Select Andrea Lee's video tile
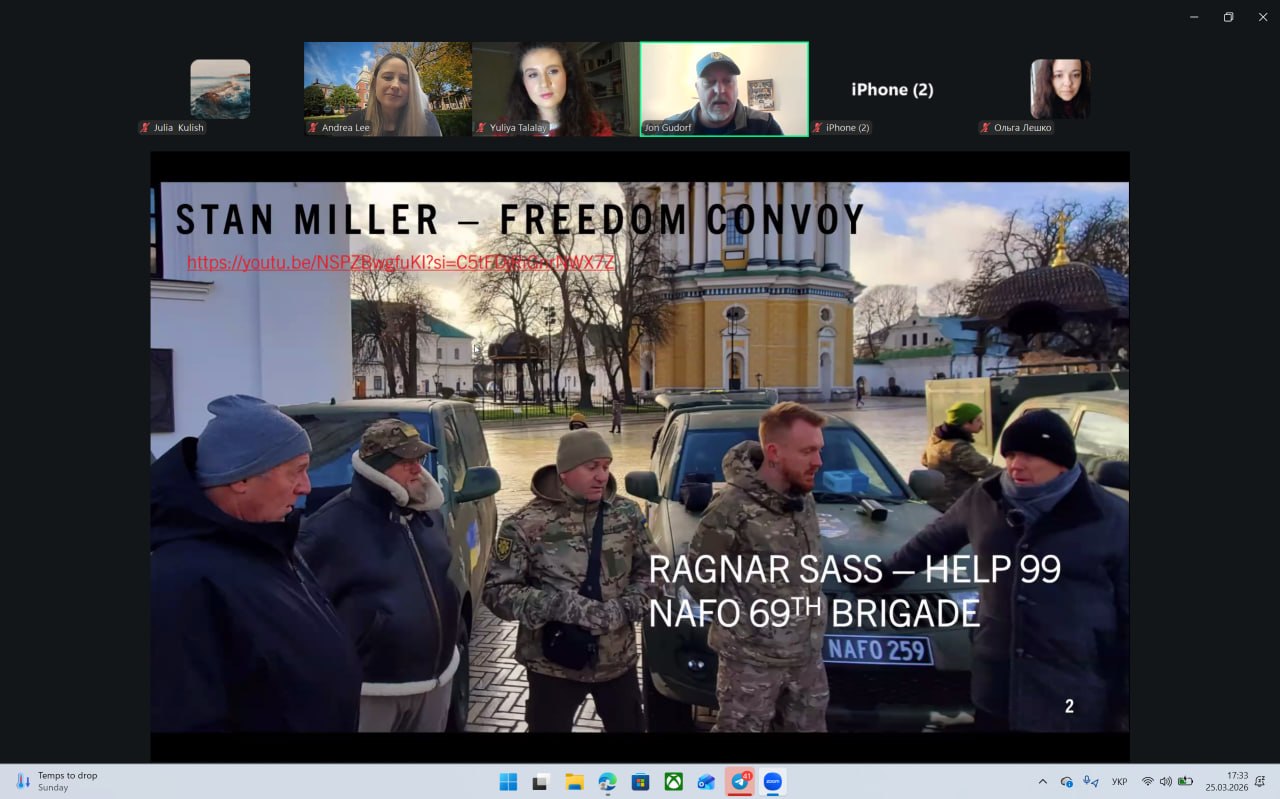 [388, 89]
